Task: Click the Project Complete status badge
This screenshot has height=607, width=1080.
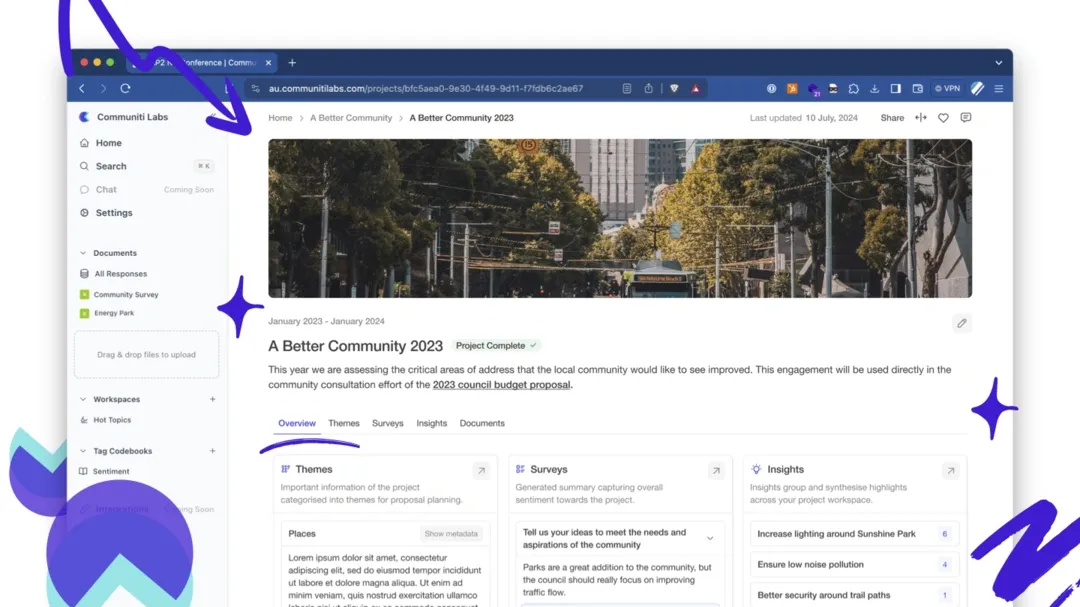Action: (x=496, y=346)
